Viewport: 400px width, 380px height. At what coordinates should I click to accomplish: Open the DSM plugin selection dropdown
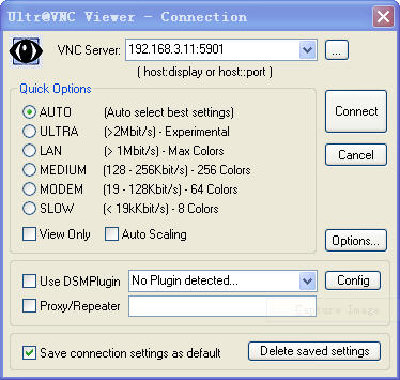click(307, 281)
